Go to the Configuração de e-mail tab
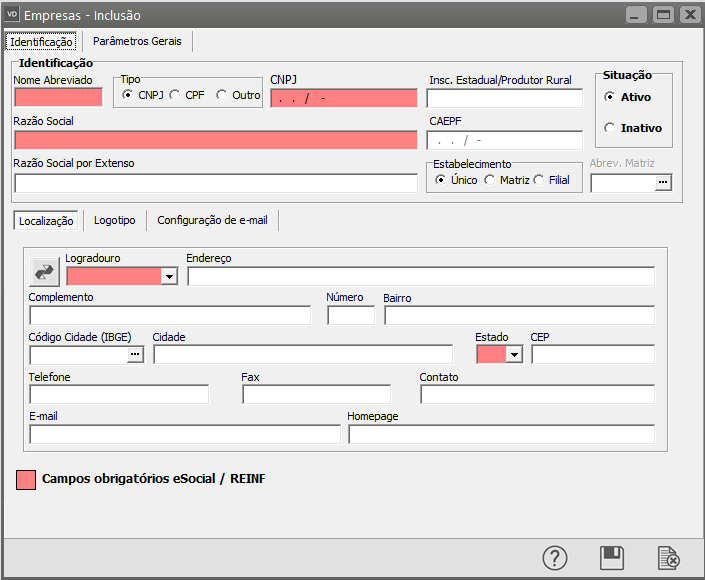Image resolution: width=705 pixels, height=580 pixels. click(x=212, y=220)
